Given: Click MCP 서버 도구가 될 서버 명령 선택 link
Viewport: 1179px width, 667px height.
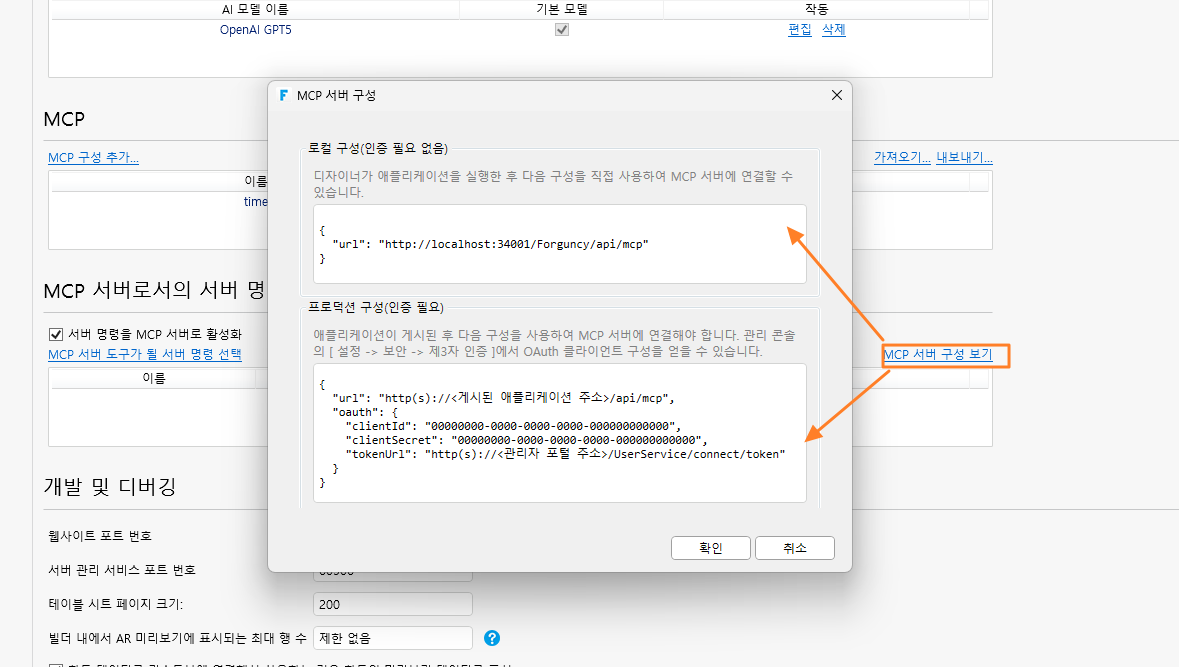Looking at the screenshot, I should coord(144,354).
